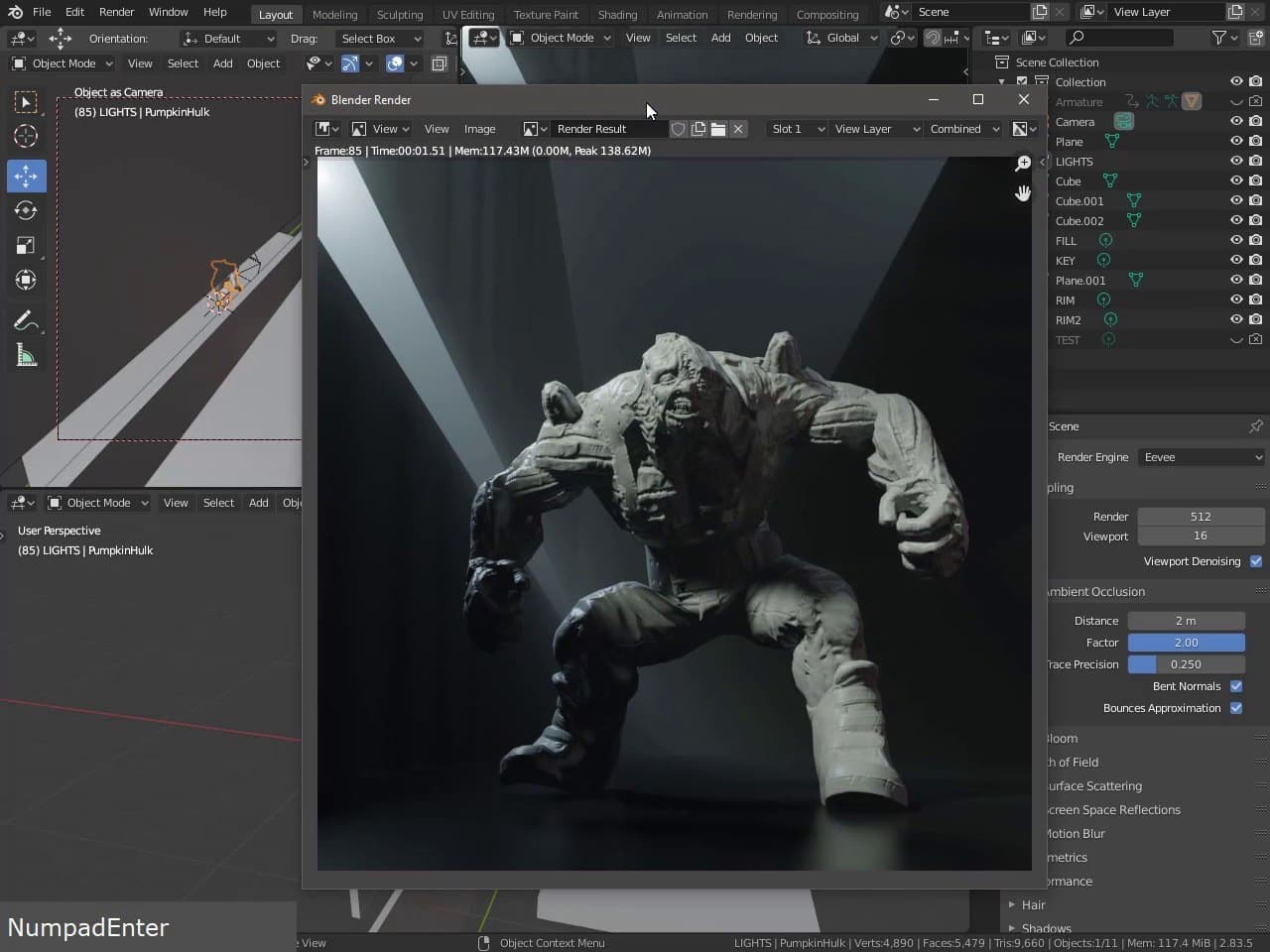Adjust Trace Precision slider
1270x952 pixels.
1187,664
